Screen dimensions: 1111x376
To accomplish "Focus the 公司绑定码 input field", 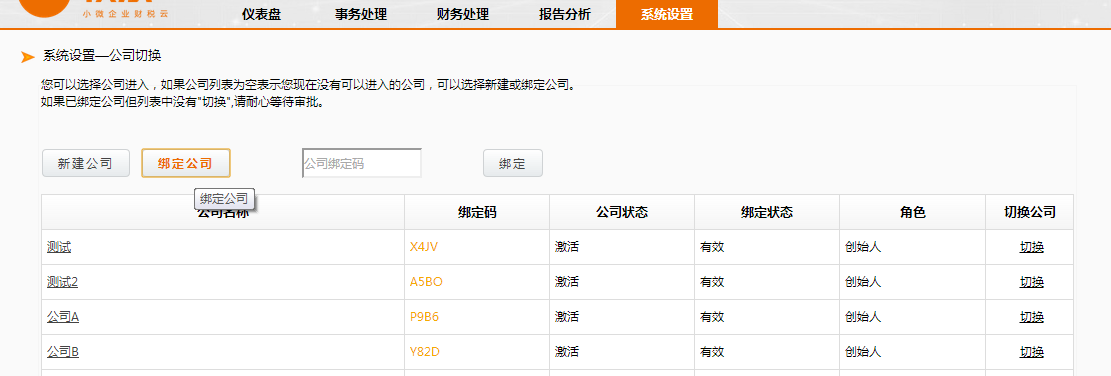I will (362, 163).
